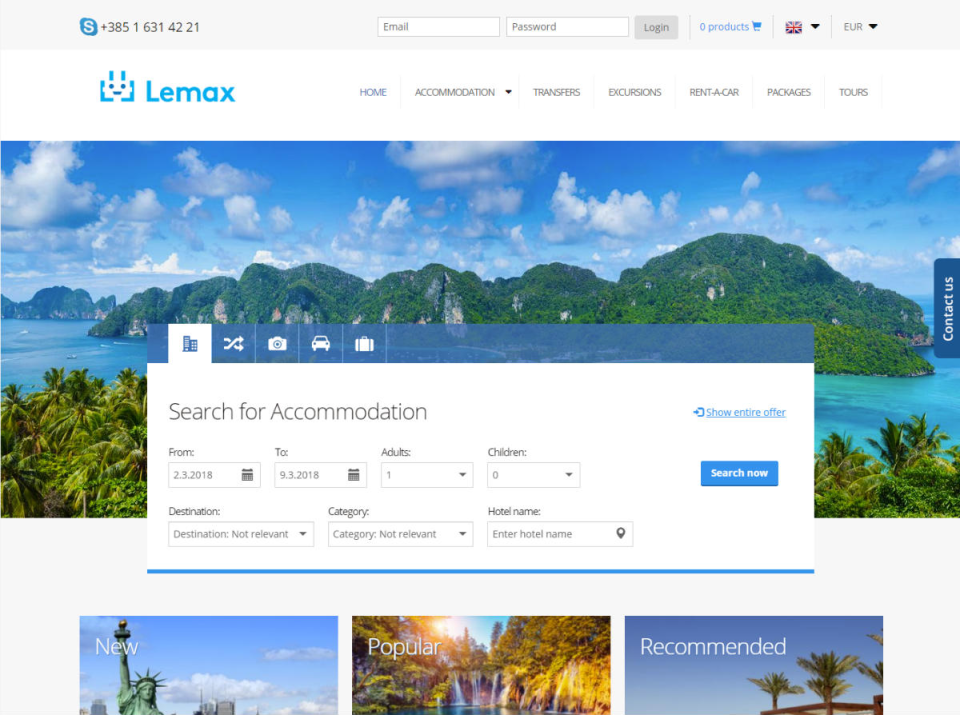Select the car icon to search rentals

click(x=320, y=343)
